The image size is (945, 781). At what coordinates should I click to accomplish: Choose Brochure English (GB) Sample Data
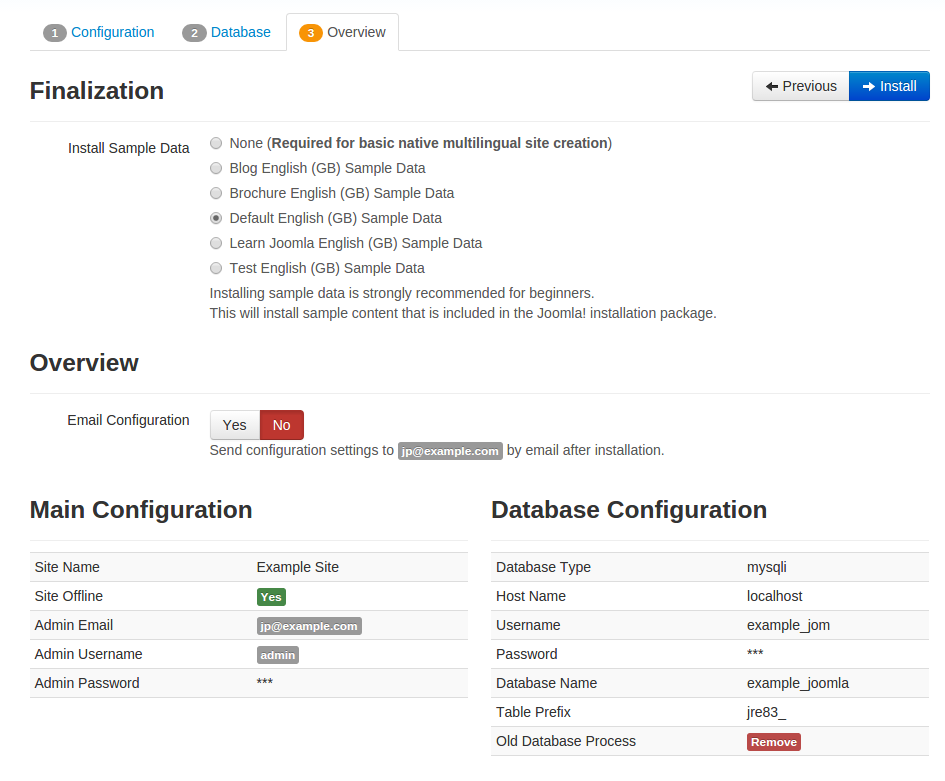(216, 193)
